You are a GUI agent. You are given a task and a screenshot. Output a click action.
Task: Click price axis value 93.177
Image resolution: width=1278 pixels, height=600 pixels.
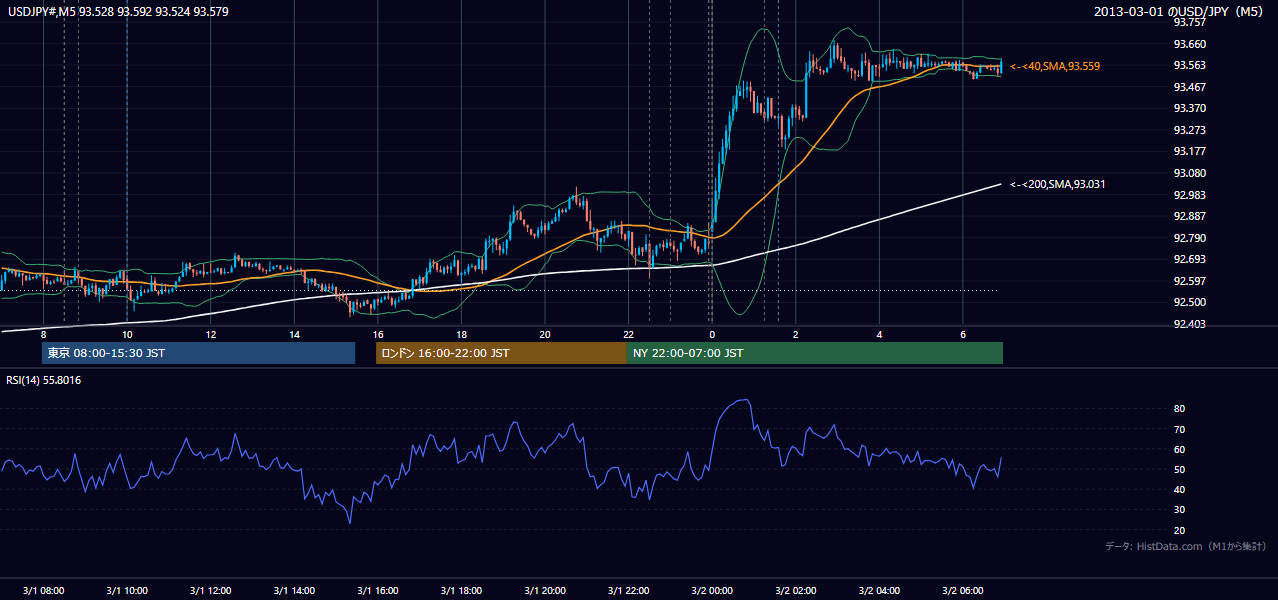pyautogui.click(x=1189, y=151)
